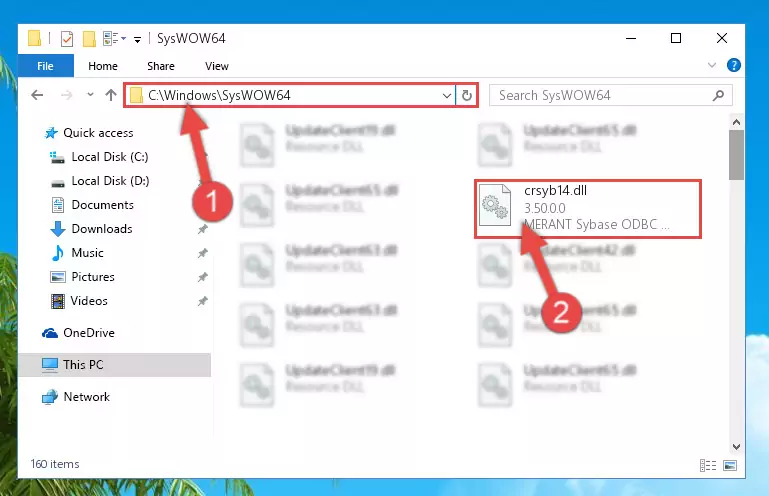The width and height of the screenshot is (769, 496).
Task: Expand the ribbon with the chevron
Action: pyautogui.click(x=712, y=65)
